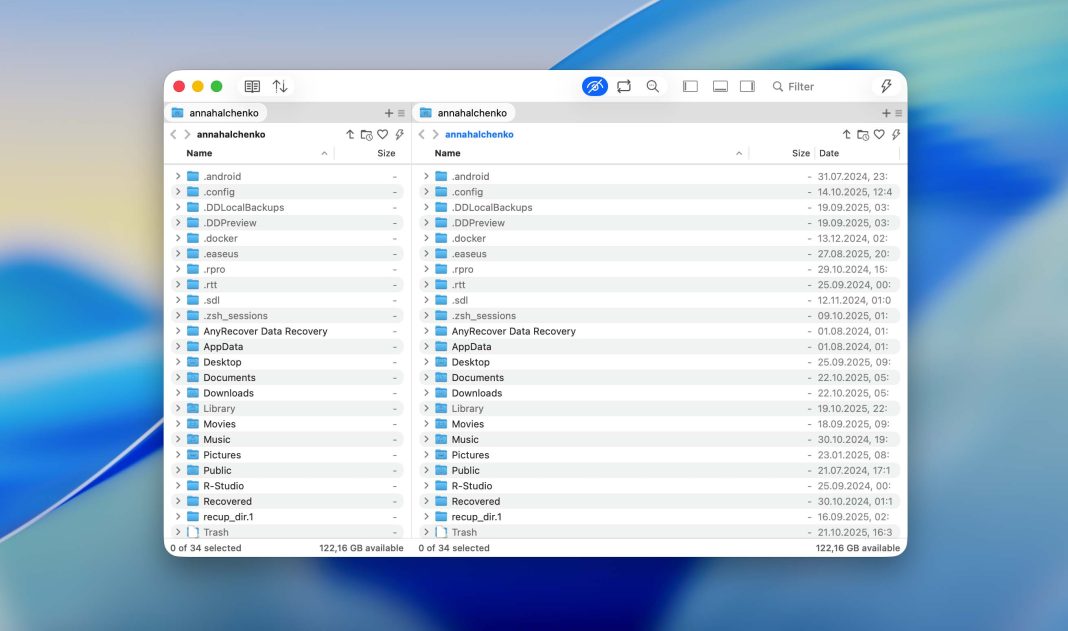Expand the .android folder in the left pane
This screenshot has height=631, width=1068.
(180, 176)
